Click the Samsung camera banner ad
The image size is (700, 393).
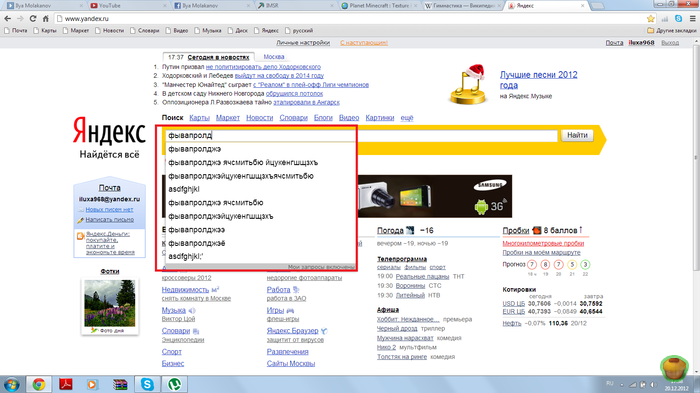coord(435,196)
